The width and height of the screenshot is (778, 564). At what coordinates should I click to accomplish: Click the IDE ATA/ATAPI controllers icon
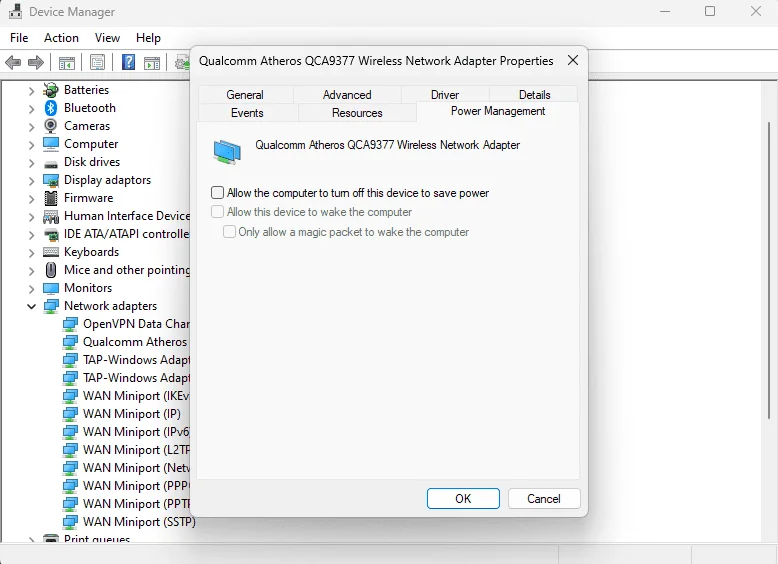click(51, 234)
